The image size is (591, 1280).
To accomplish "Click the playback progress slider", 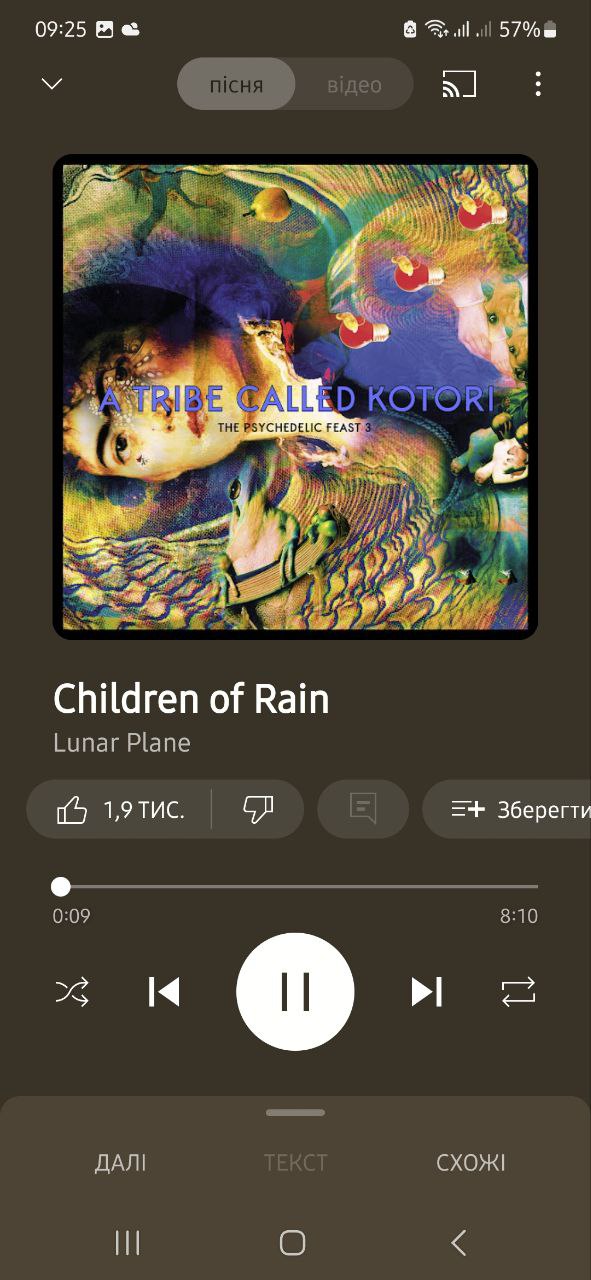I will [x=295, y=886].
